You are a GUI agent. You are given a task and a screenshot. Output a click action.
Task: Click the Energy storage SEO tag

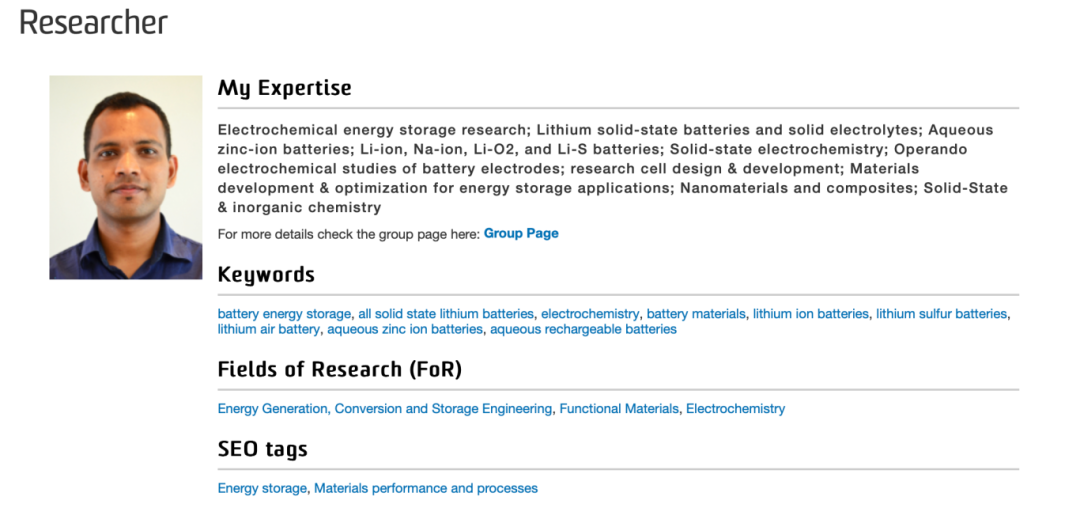(x=262, y=489)
